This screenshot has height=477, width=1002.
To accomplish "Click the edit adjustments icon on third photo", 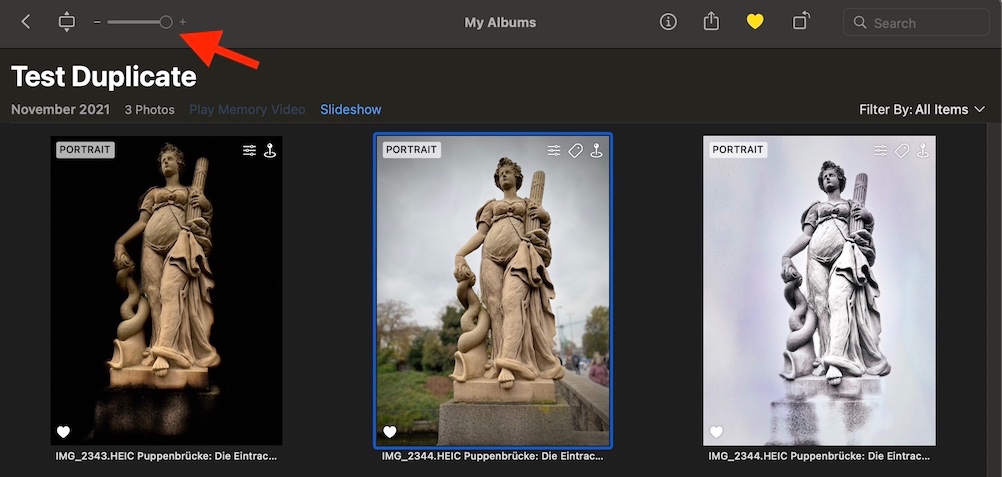I will (881, 150).
